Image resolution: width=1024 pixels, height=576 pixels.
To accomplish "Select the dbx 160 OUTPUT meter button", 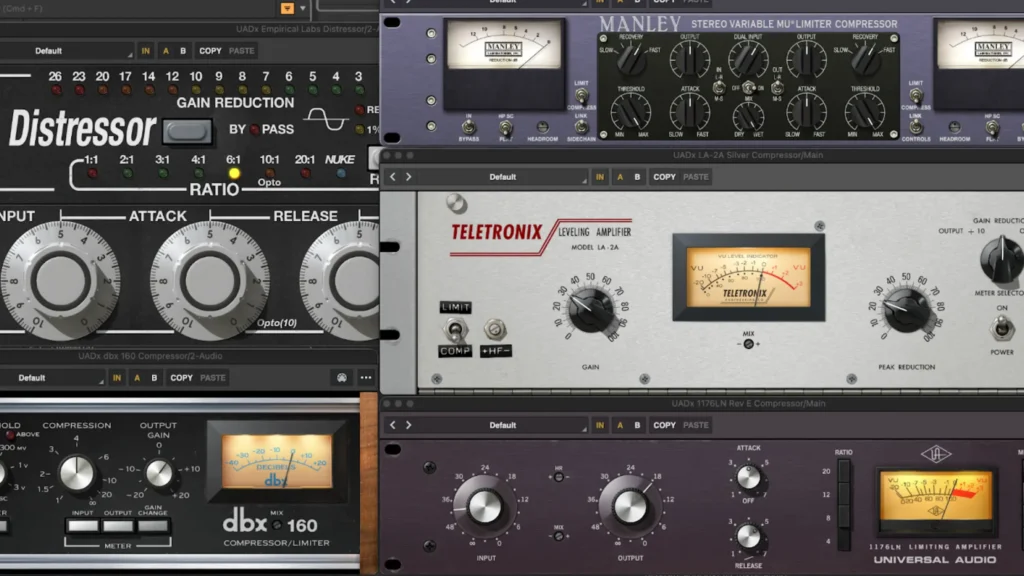I will tap(118, 526).
